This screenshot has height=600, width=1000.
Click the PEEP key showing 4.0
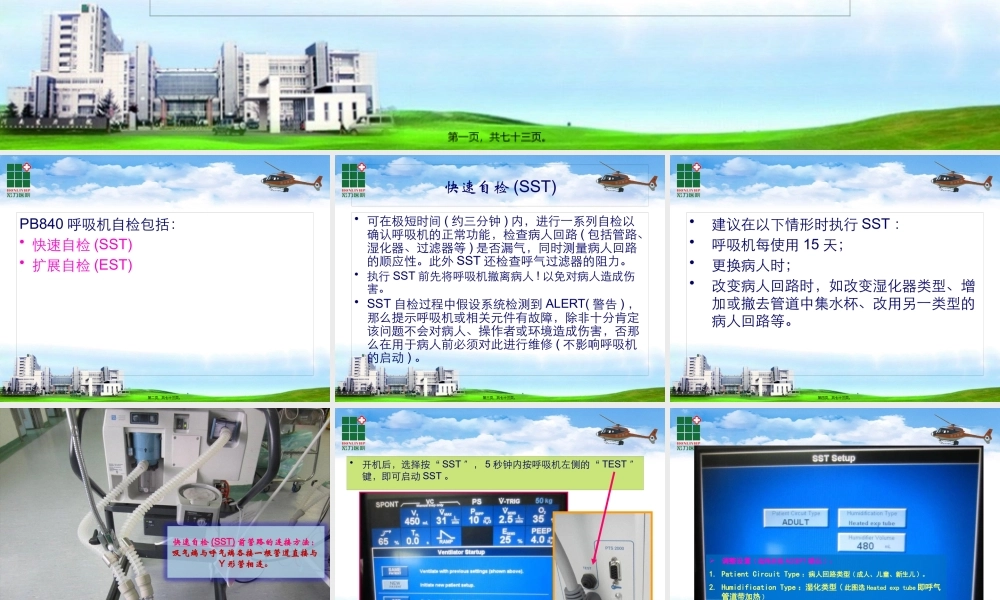point(540,537)
